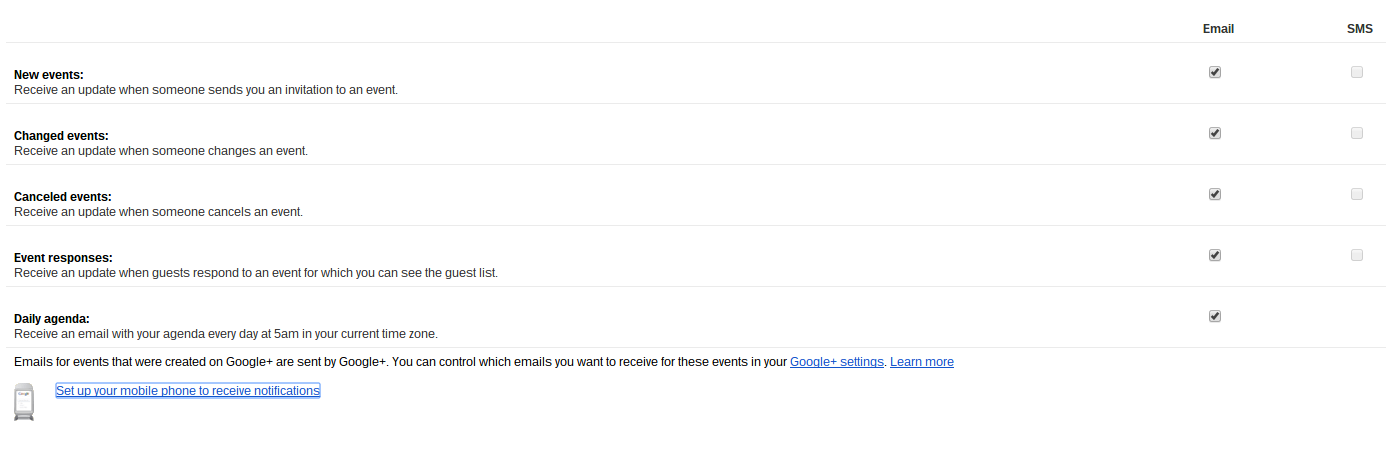
Task: Open Set up your mobile phone link
Action: pyautogui.click(x=188, y=391)
